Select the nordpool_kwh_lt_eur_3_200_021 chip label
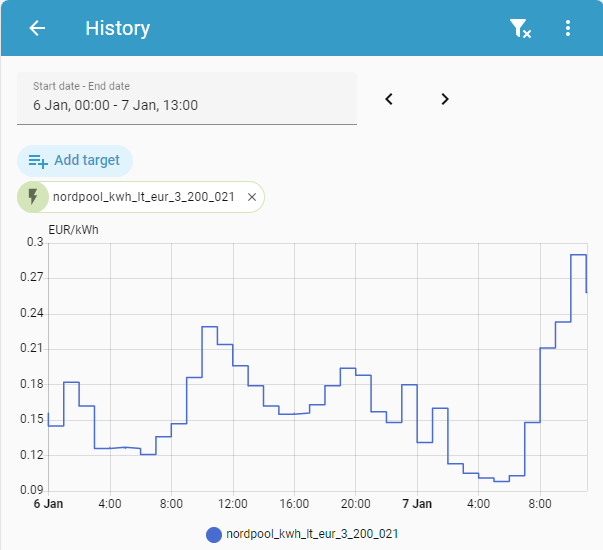603x550 pixels. click(143, 197)
